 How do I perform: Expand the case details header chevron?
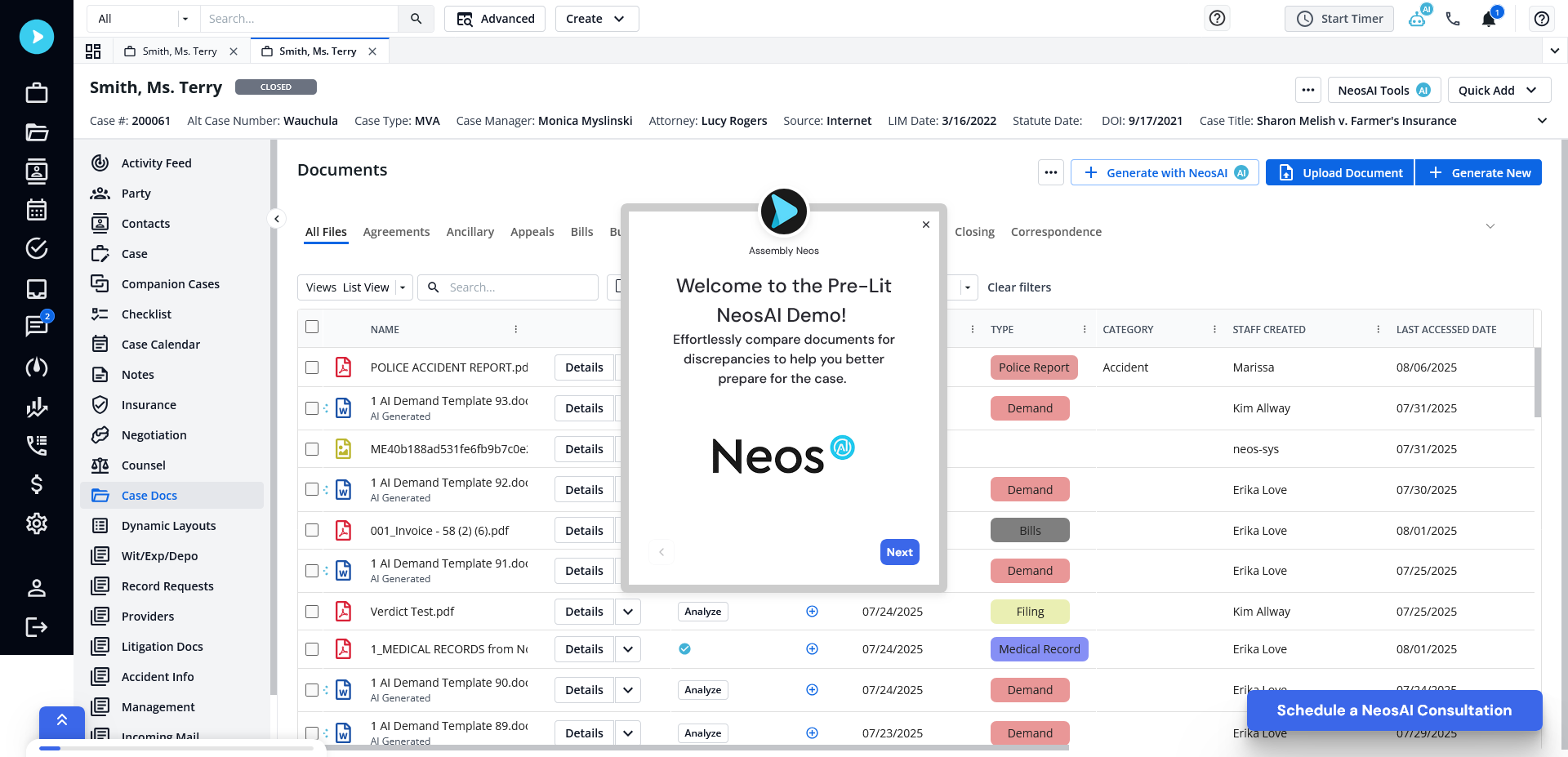(1542, 121)
